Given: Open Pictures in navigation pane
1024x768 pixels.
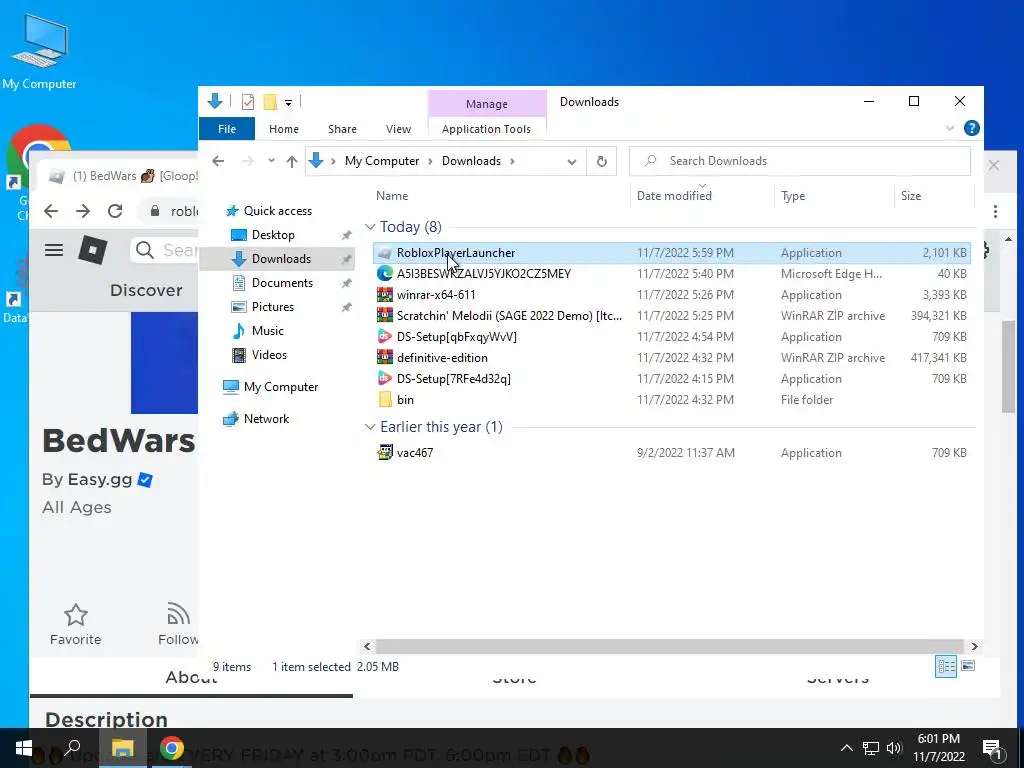Looking at the screenshot, I should [272, 307].
